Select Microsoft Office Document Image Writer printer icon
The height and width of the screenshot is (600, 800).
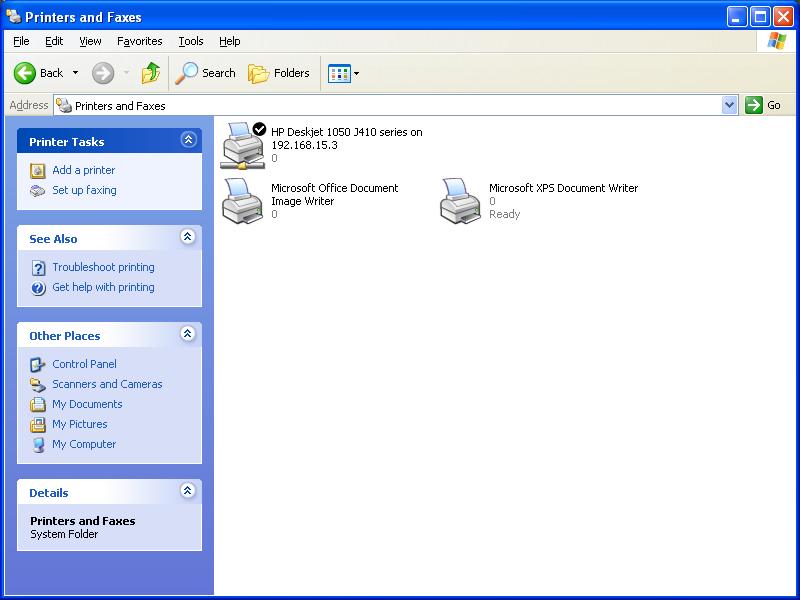[x=242, y=200]
